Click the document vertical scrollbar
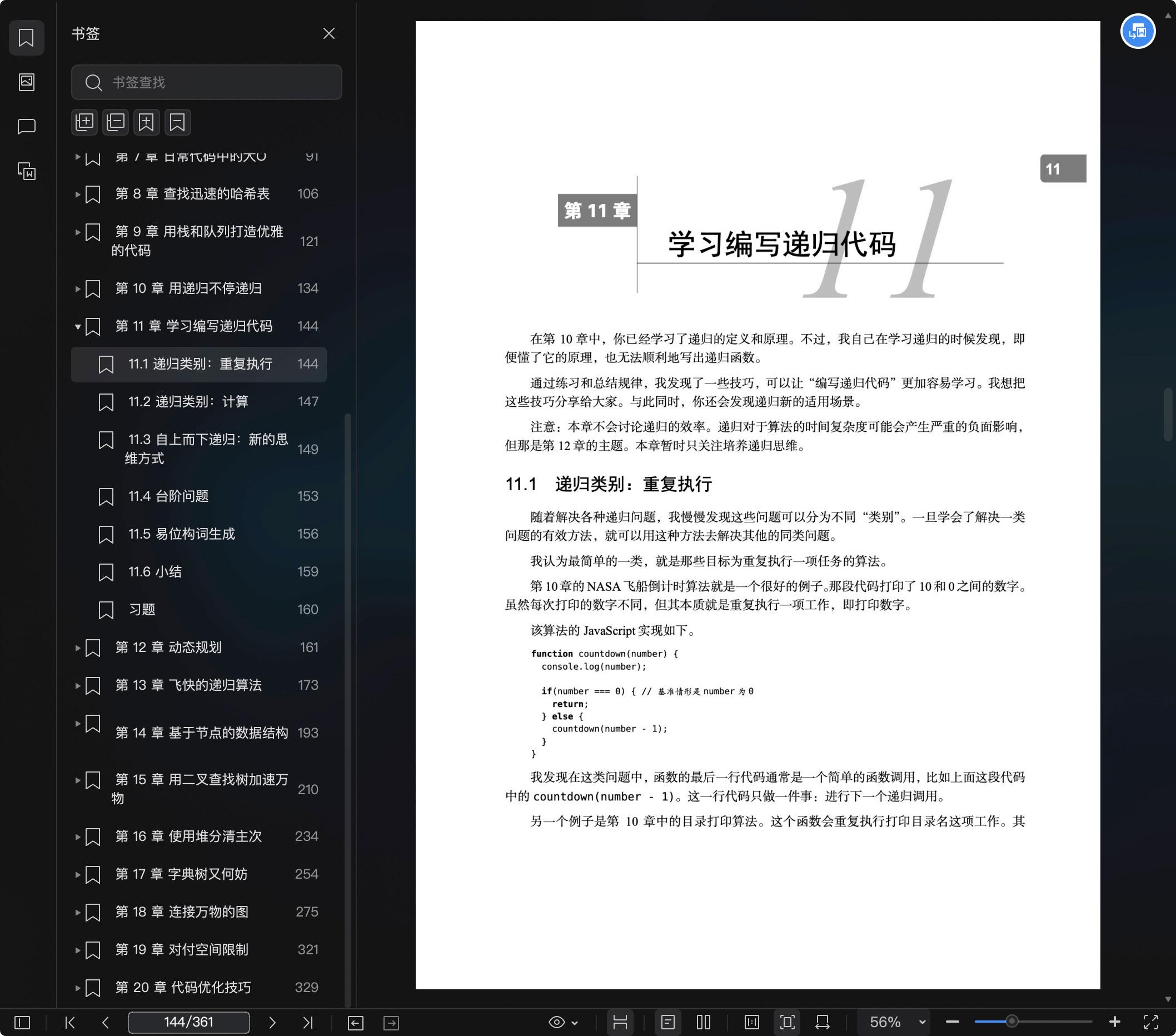 point(1168,415)
